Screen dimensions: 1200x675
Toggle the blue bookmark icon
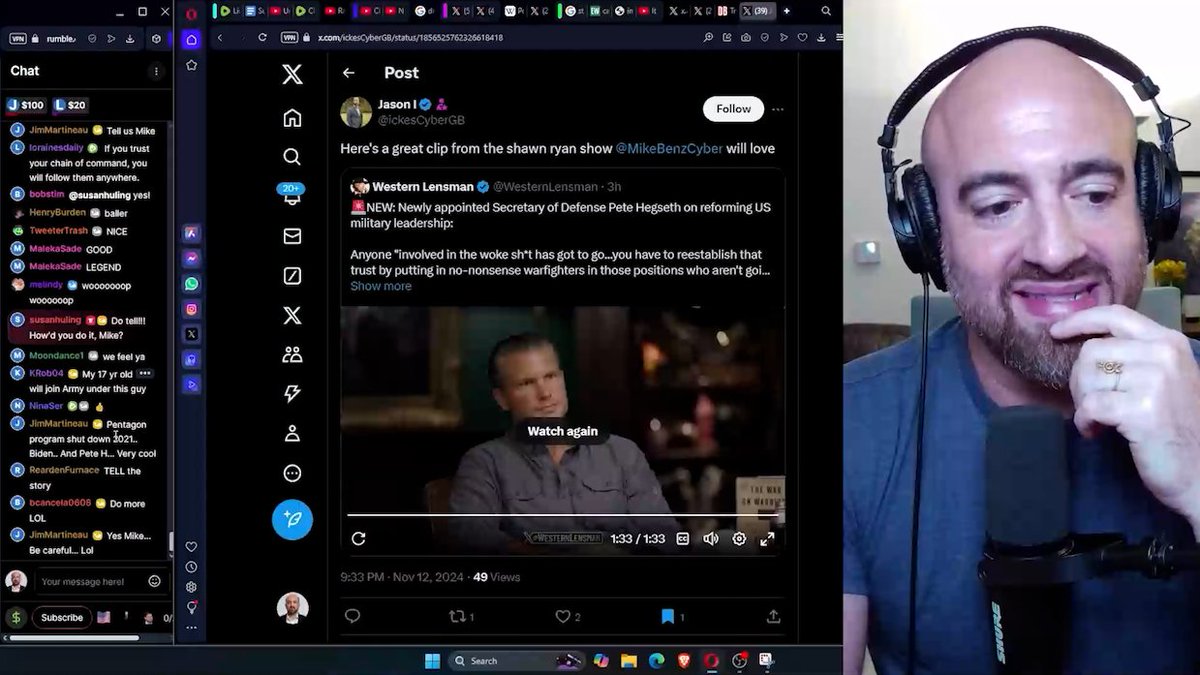[668, 617]
